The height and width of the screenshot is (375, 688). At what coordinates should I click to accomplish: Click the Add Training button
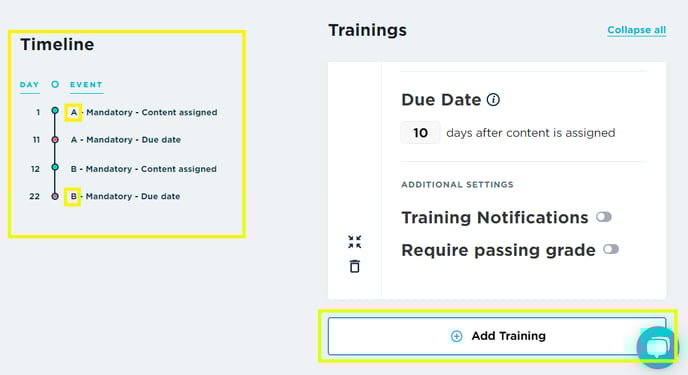(x=497, y=336)
